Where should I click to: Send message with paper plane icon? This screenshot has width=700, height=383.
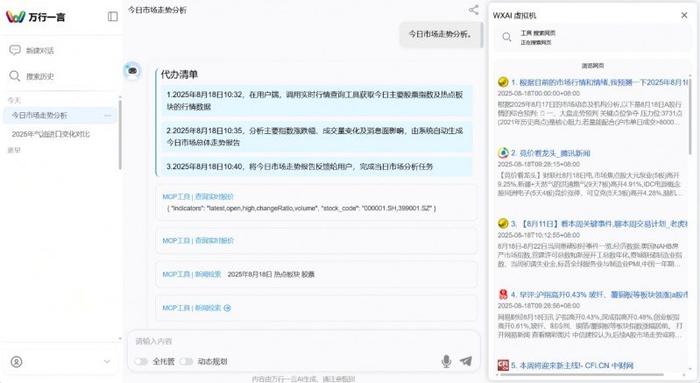click(x=466, y=361)
